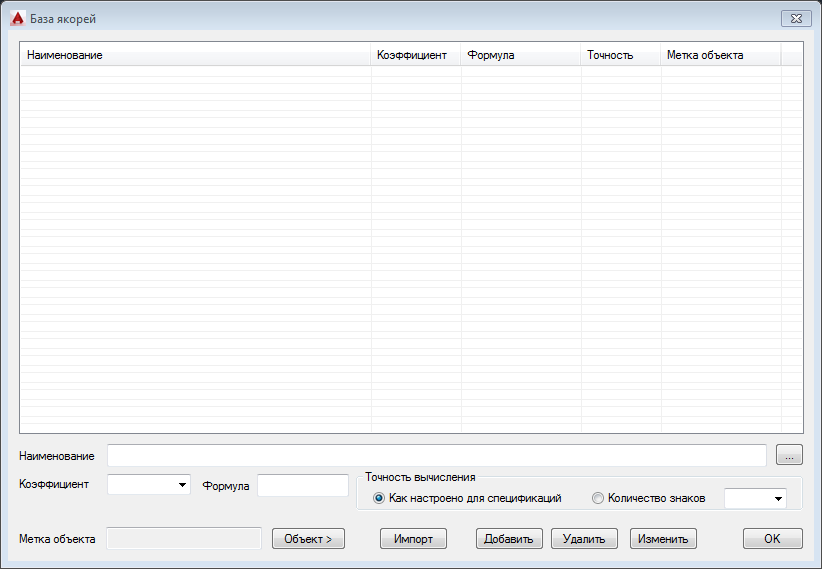Open the Количество знаков precision dropdown
Image resolution: width=822 pixels, height=569 pixels.
[x=755, y=498]
